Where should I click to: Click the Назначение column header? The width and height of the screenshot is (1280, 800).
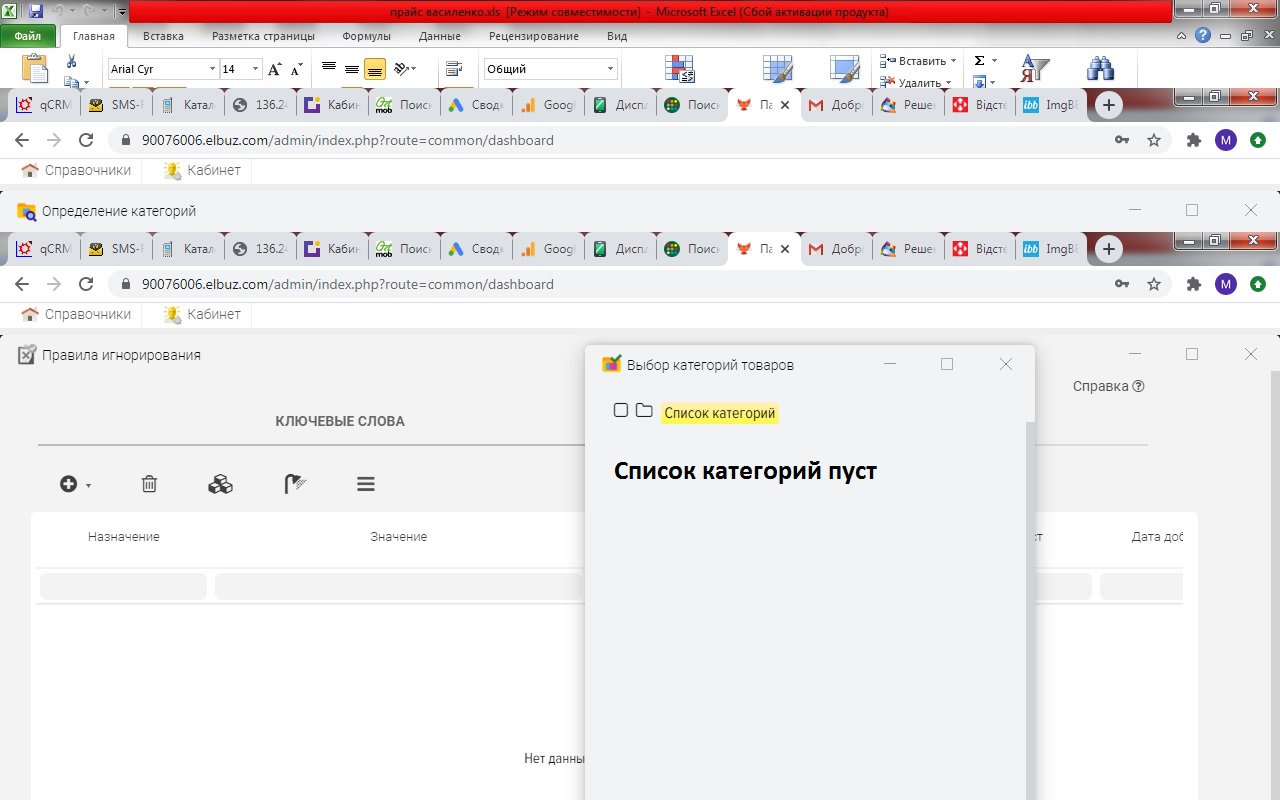point(124,537)
